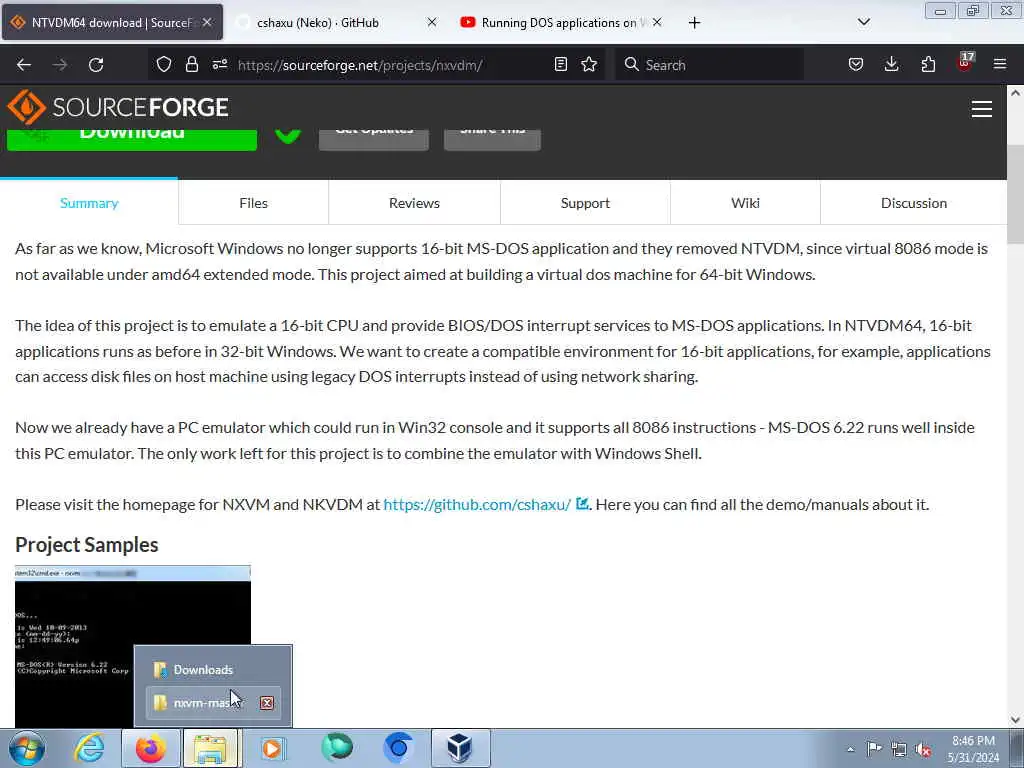The width and height of the screenshot is (1024, 768).
Task: Click the SourceForge logo
Action: coord(118,106)
